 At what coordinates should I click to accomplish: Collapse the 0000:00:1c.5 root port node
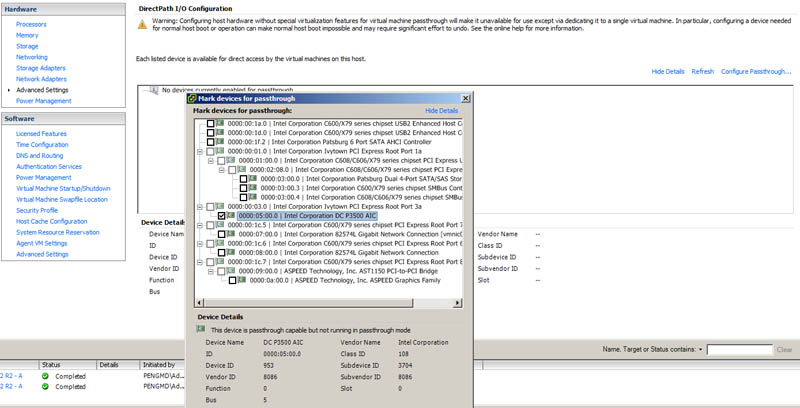201,225
